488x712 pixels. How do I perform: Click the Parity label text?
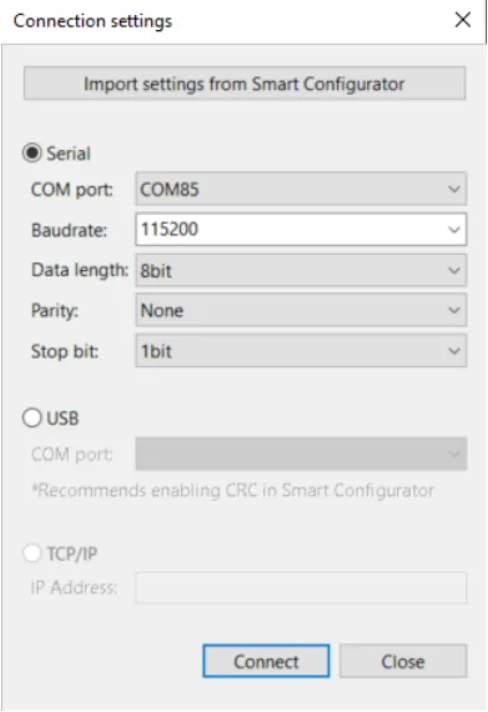point(54,311)
